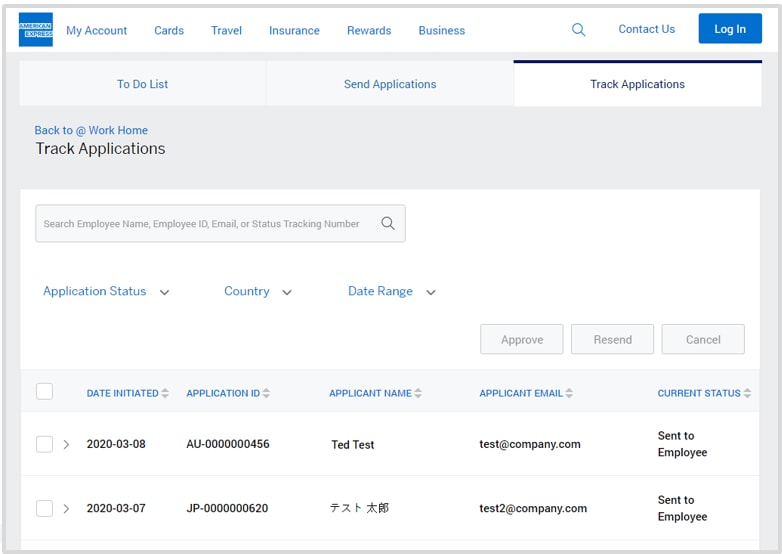Check the box for AU-0000000456 row

tap(44, 444)
